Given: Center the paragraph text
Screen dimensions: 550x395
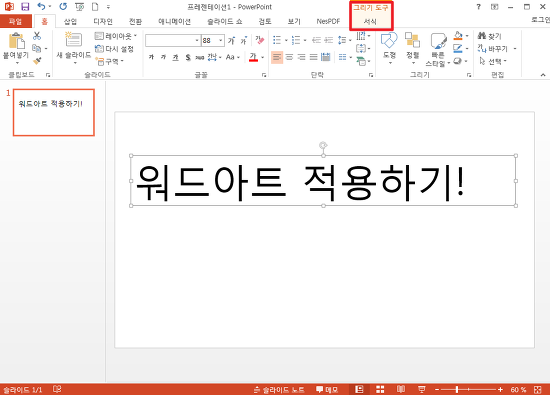Looking at the screenshot, I should pos(289,57).
